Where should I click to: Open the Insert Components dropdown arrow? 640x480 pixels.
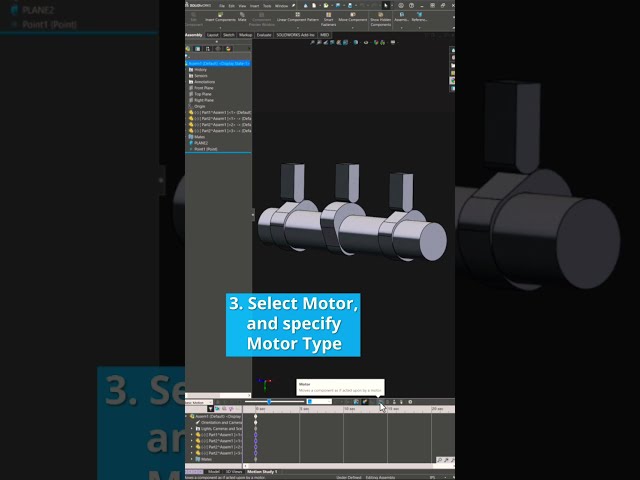click(x=220, y=27)
